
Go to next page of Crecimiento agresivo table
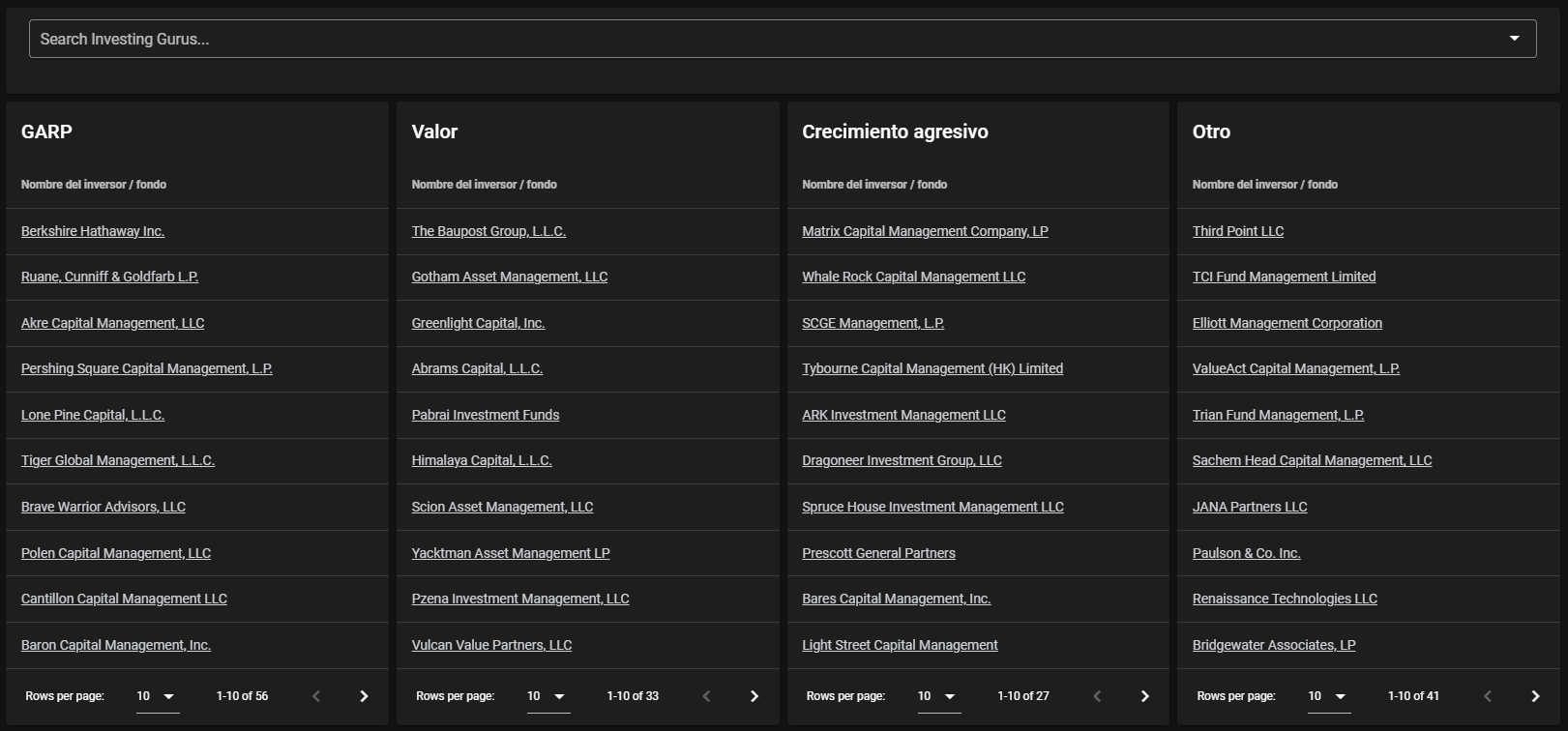point(1144,696)
